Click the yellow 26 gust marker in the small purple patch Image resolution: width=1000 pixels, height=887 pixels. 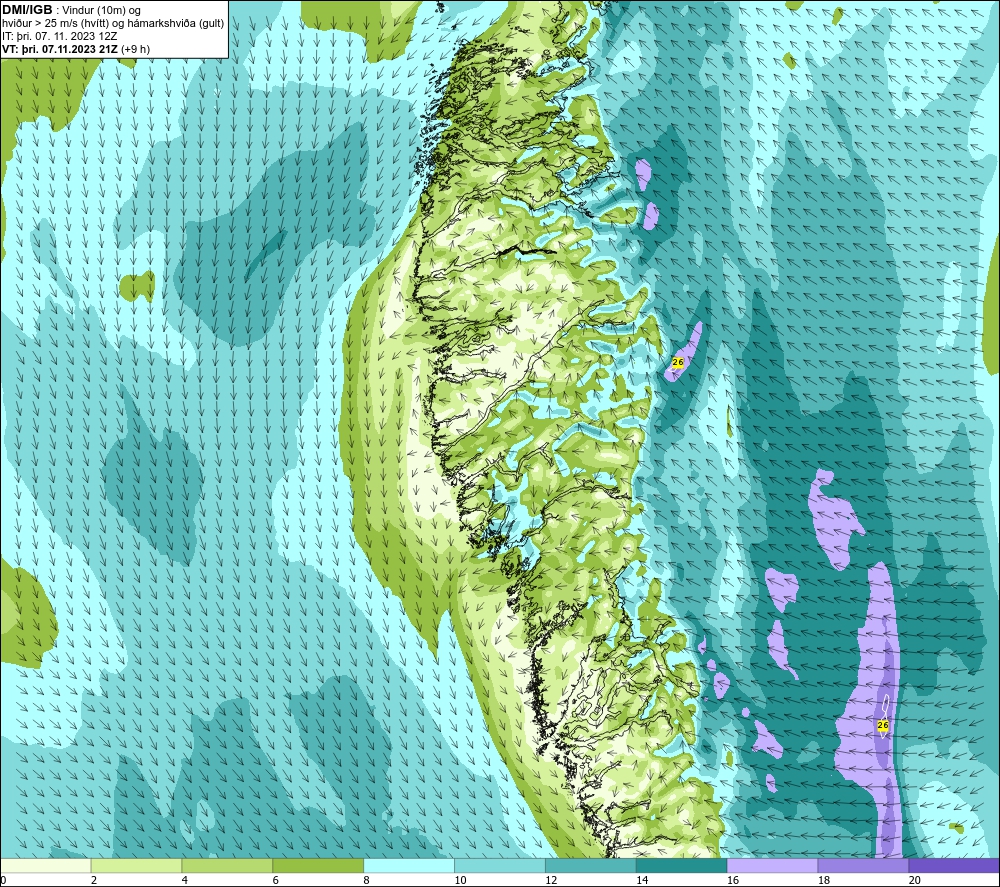[x=678, y=362]
